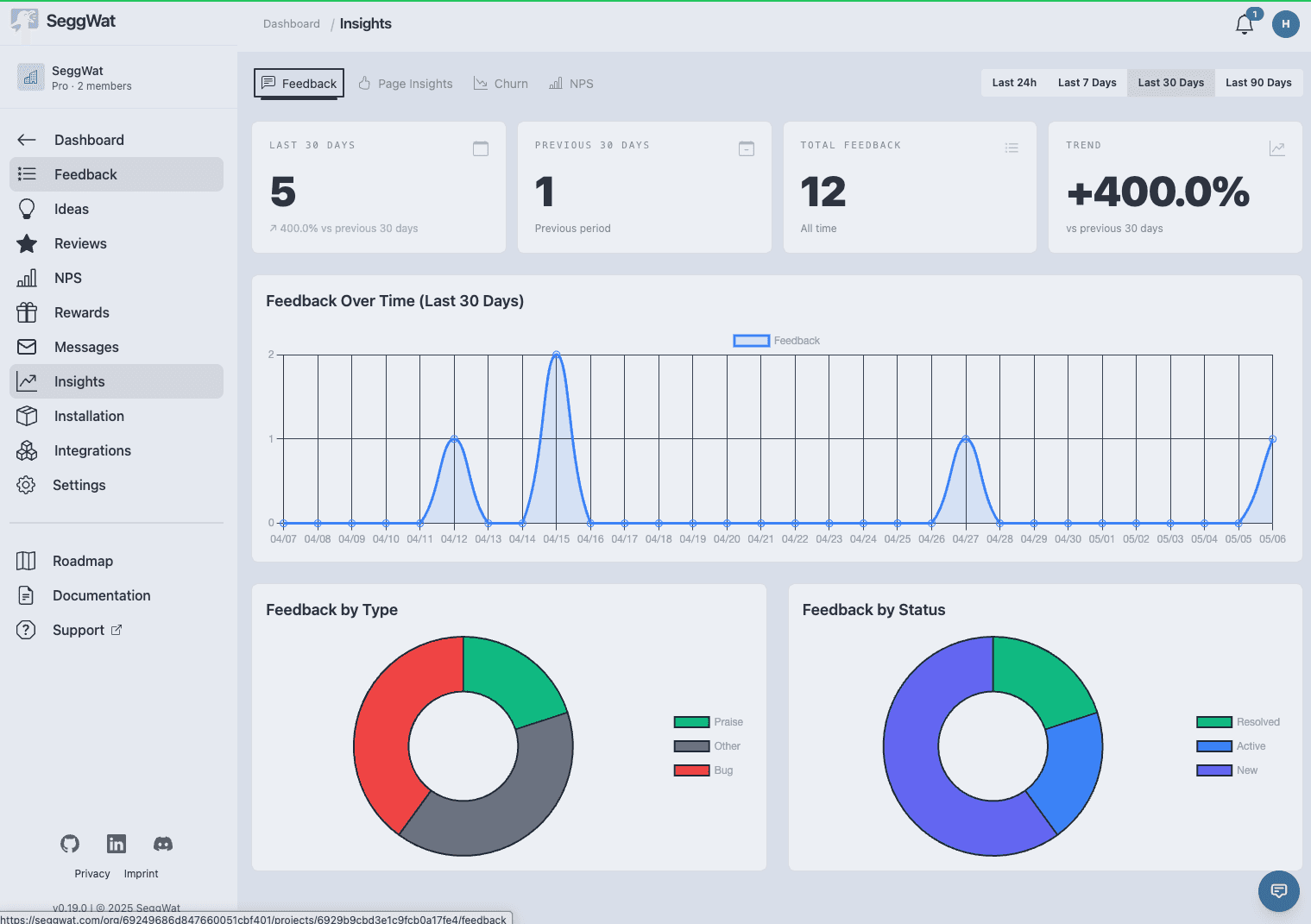Open the Discord link icon
1311x924 pixels.
pos(163,844)
